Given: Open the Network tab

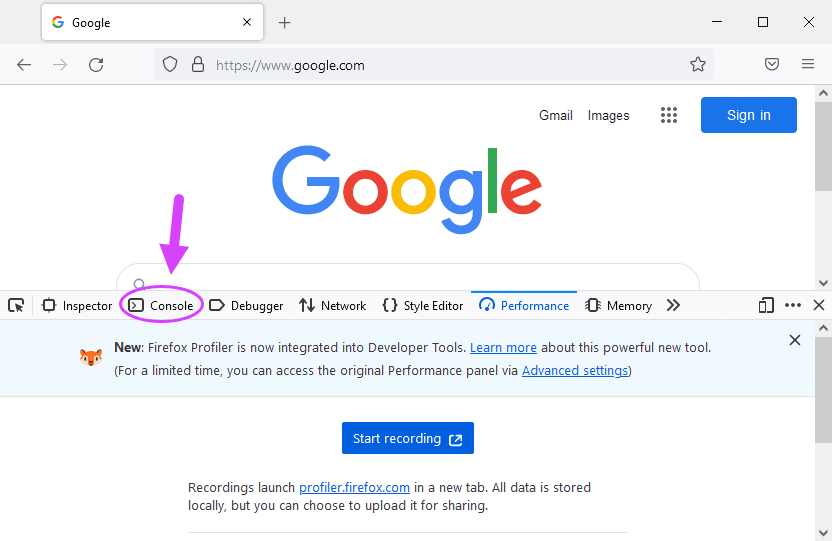Looking at the screenshot, I should point(332,306).
